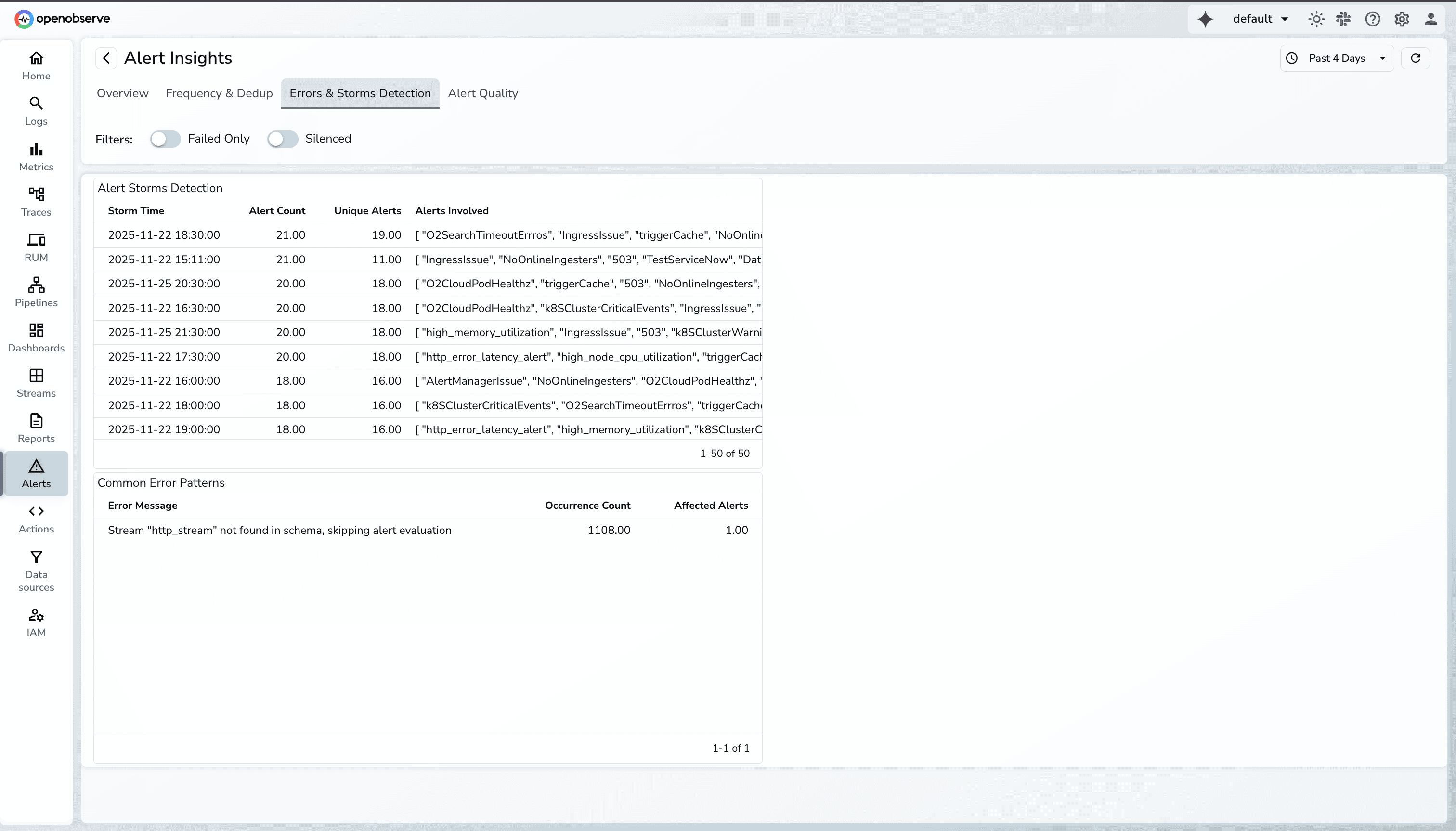Click the back arrow next to Alert Insights
Viewport: 1456px width, 831px height.
105,58
